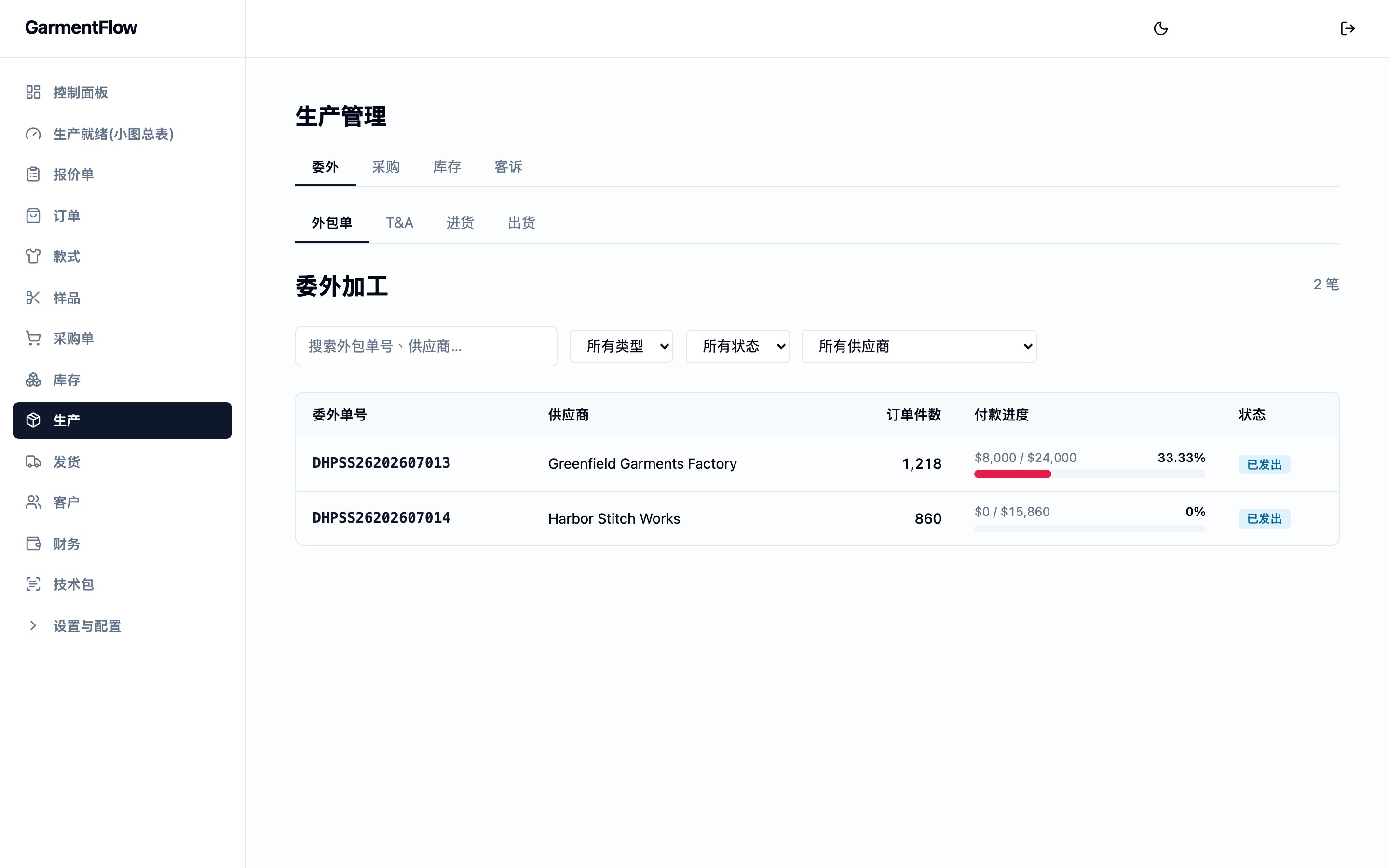Viewport: 1389px width, 868px height.
Task: Click the users icon beside 客户
Action: point(33,502)
